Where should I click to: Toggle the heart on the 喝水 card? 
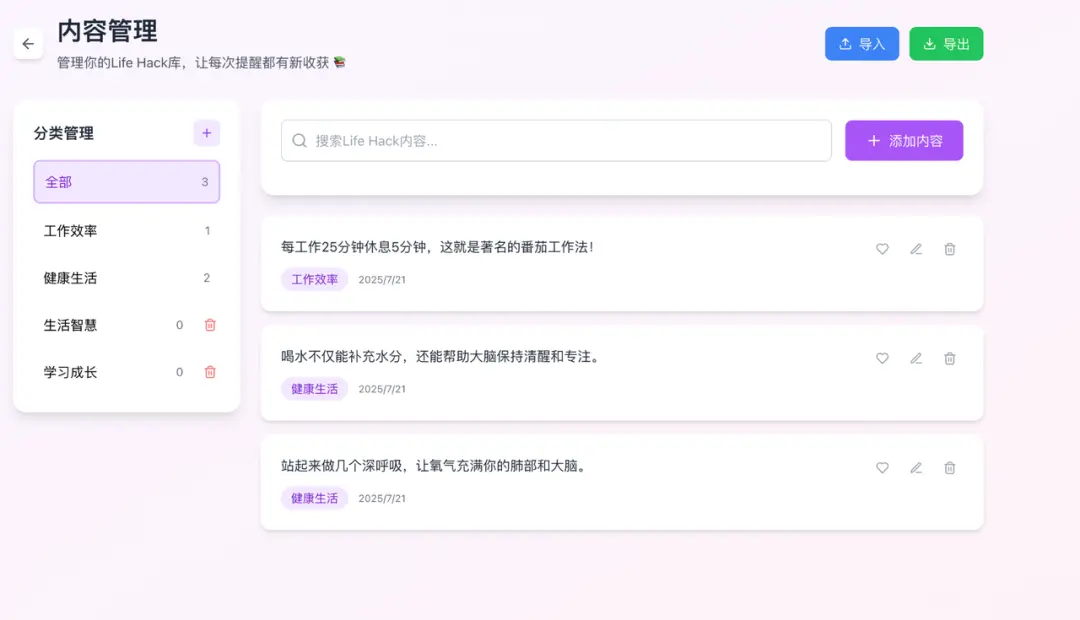tap(881, 358)
